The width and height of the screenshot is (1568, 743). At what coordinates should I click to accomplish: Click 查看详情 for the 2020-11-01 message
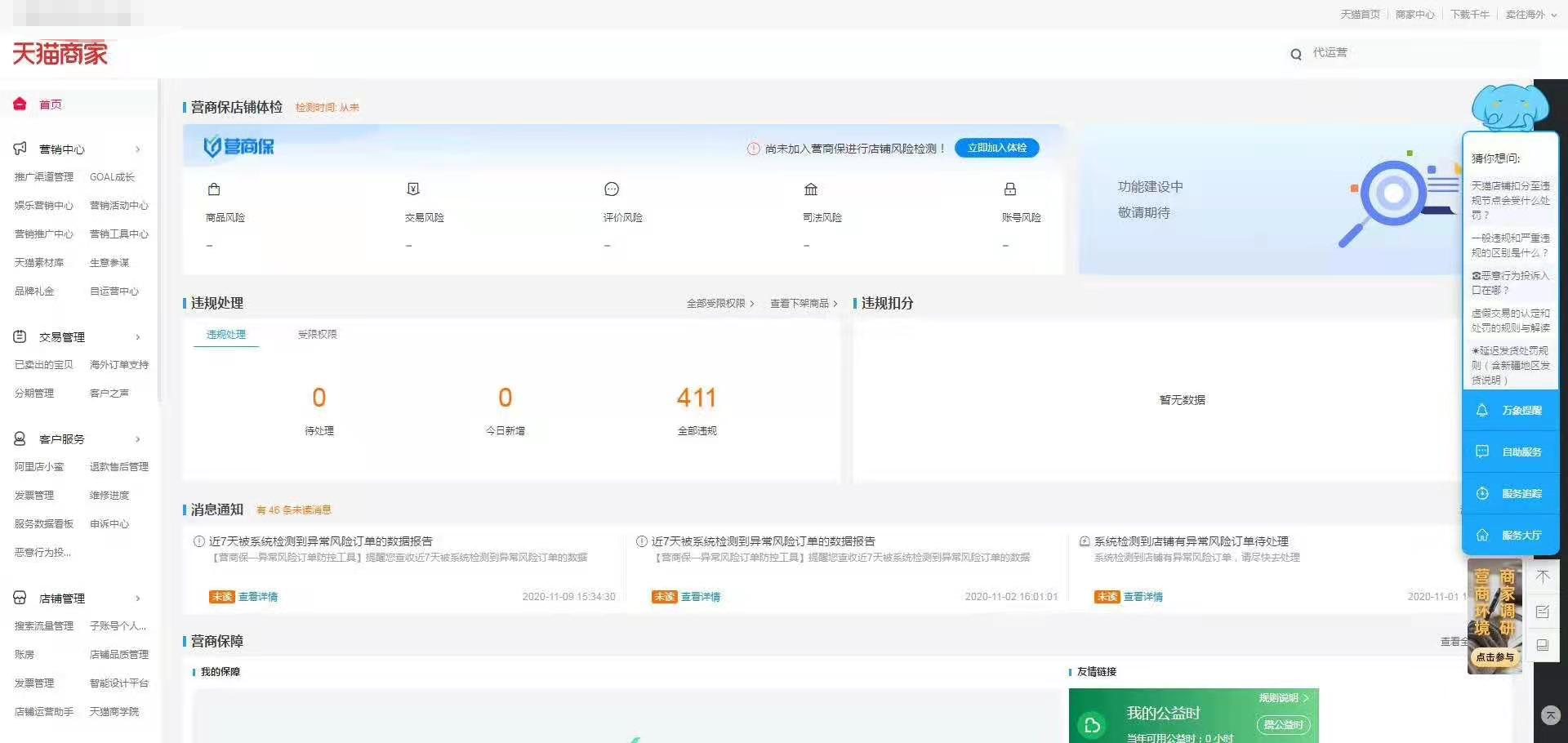[1143, 597]
